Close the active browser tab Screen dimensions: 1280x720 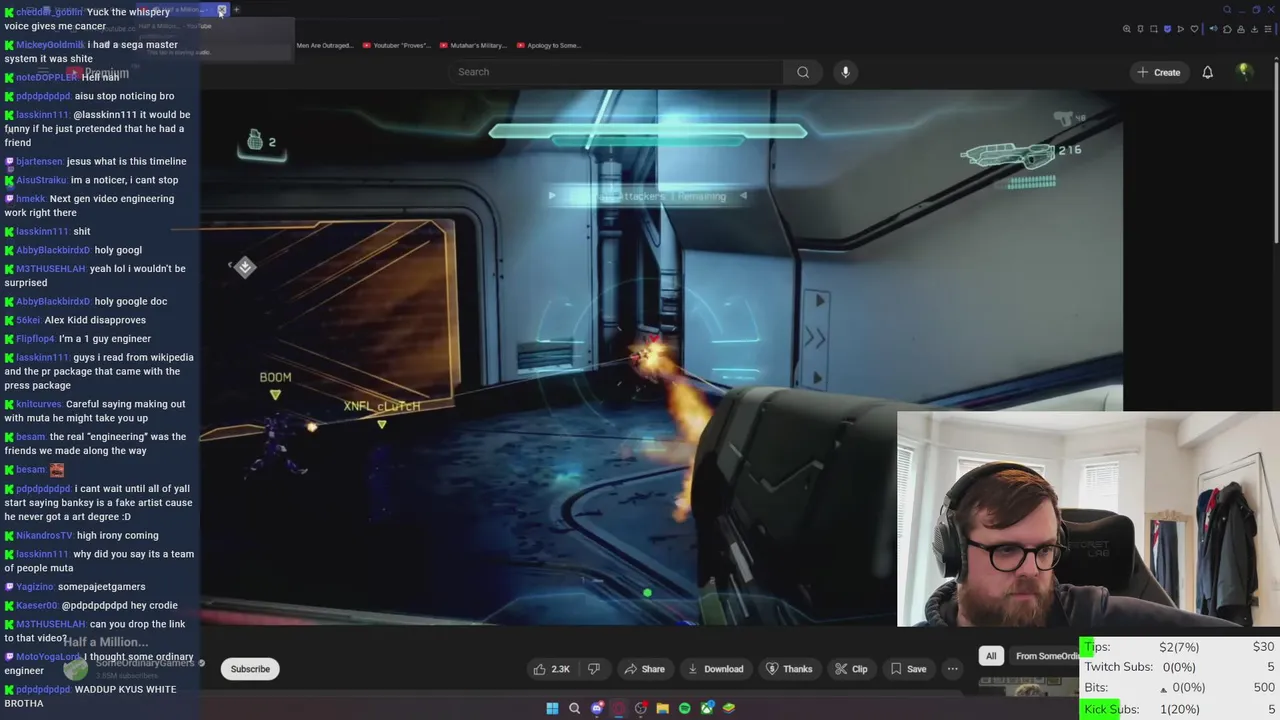pyautogui.click(x=222, y=10)
